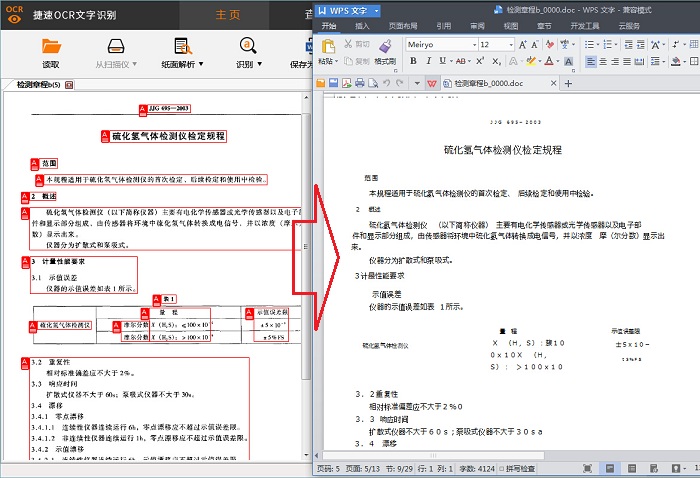Image resolution: width=700 pixels, height=478 pixels.
Task: Switch to 引用 ribbon tab
Action: [x=443, y=26]
